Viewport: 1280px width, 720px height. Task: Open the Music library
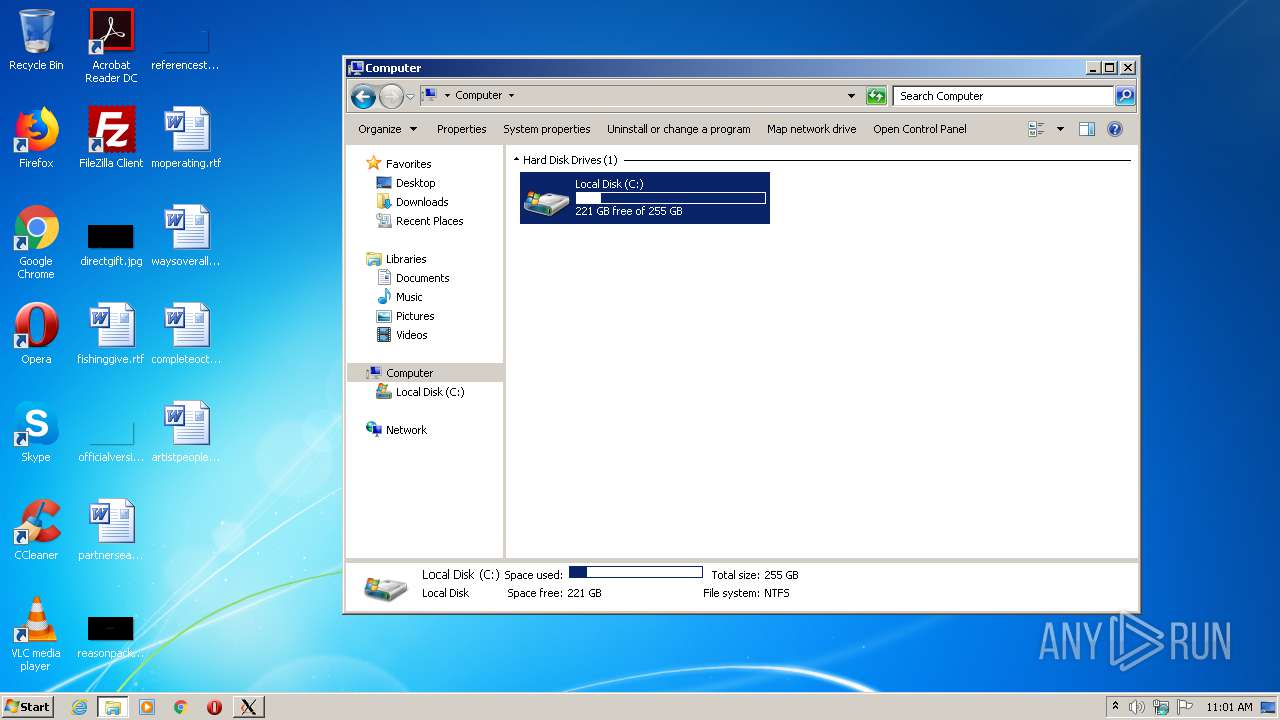coord(408,297)
